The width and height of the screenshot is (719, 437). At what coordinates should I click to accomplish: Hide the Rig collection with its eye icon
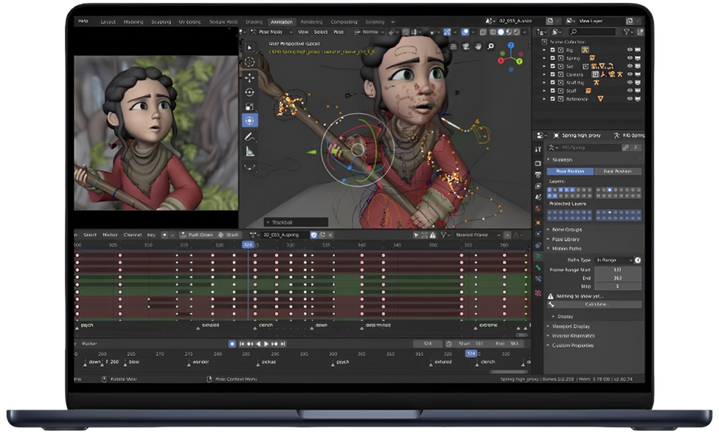[x=630, y=50]
